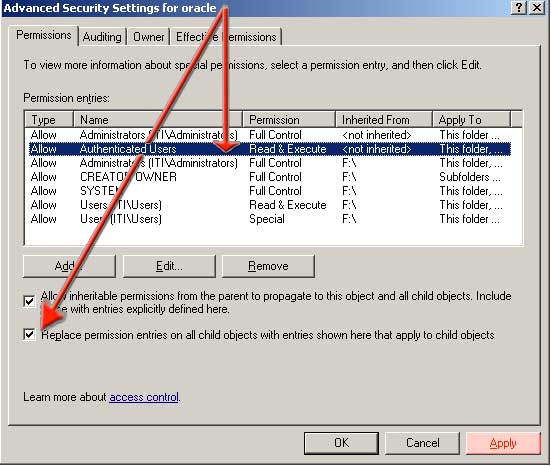Select the Permissions tab
551x466 pixels.
click(44, 35)
